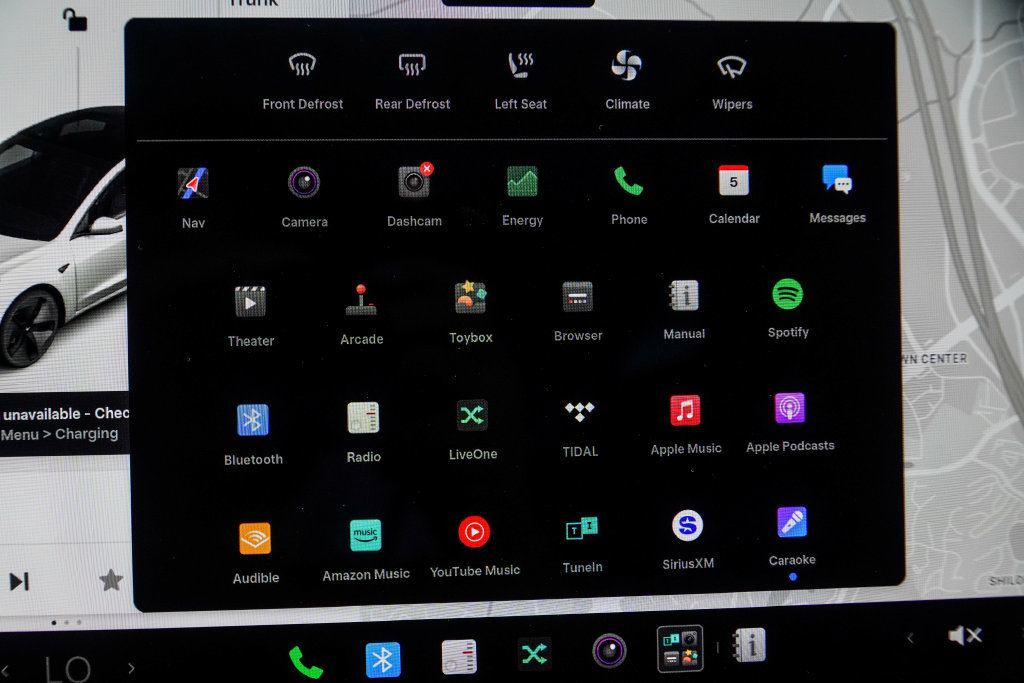Open the Radio app in launcher grid
1024x683 pixels.
(363, 432)
